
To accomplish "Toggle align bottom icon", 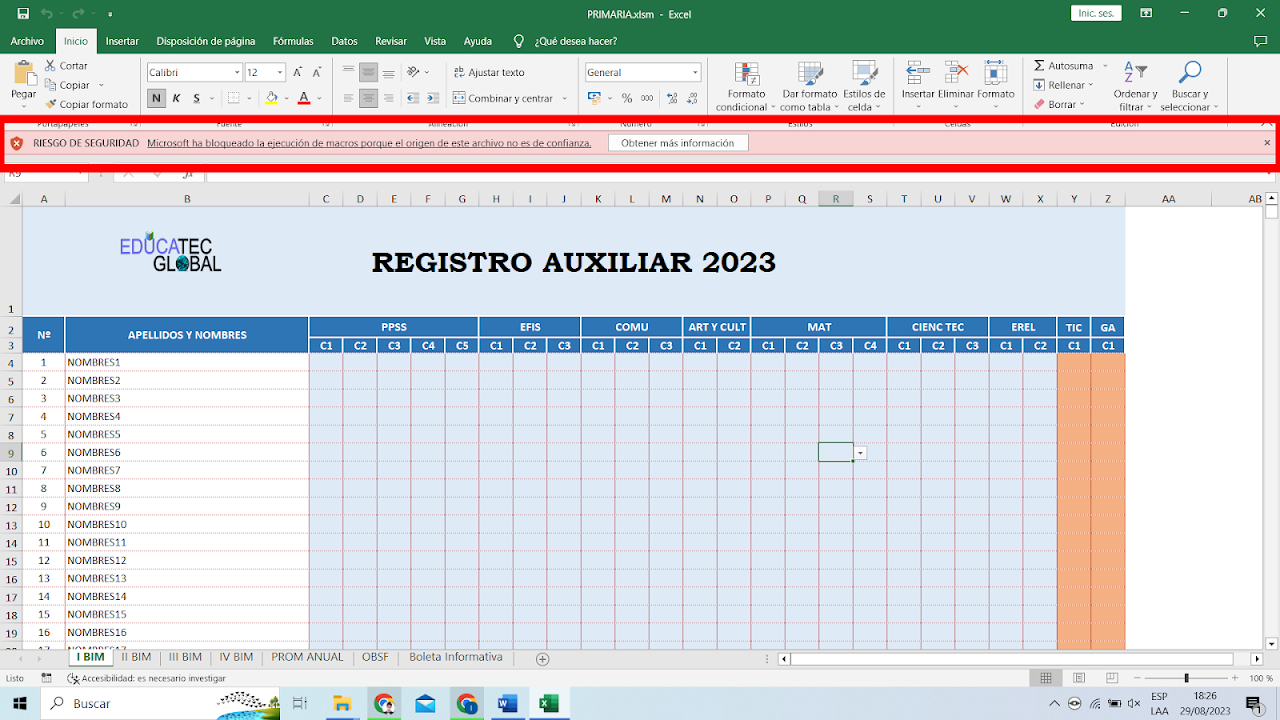I will click(x=388, y=72).
